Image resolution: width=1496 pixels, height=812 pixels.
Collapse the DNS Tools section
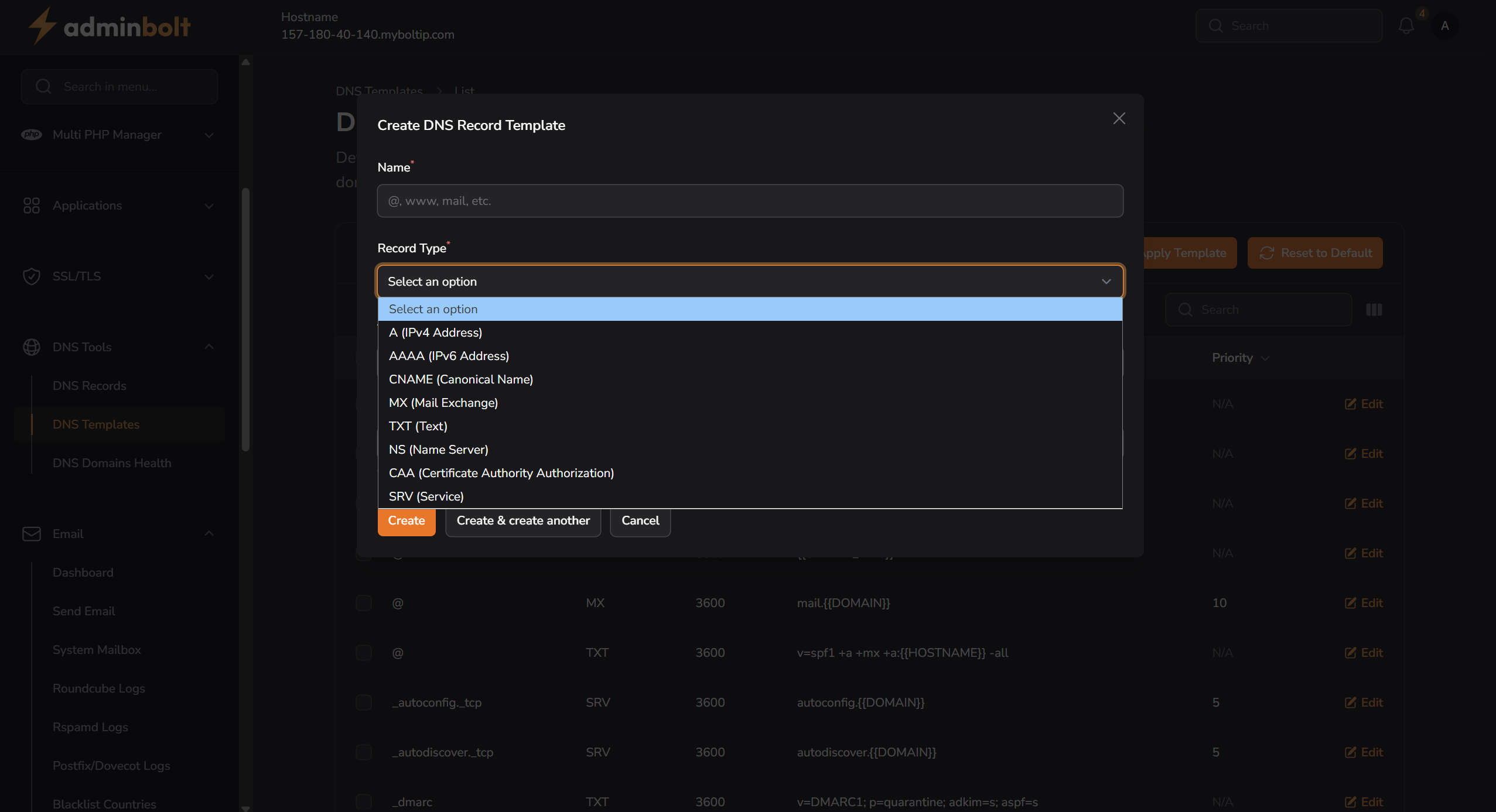click(x=209, y=347)
